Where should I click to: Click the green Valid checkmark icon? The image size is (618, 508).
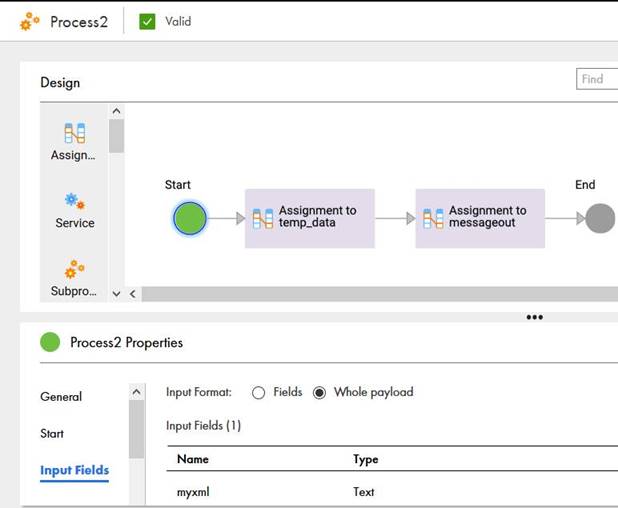(x=147, y=22)
